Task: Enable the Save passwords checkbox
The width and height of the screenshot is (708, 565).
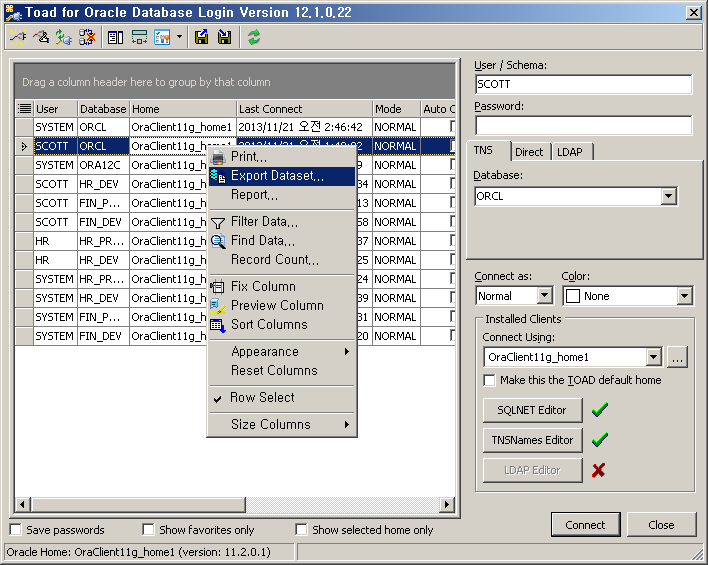Action: pos(15,530)
